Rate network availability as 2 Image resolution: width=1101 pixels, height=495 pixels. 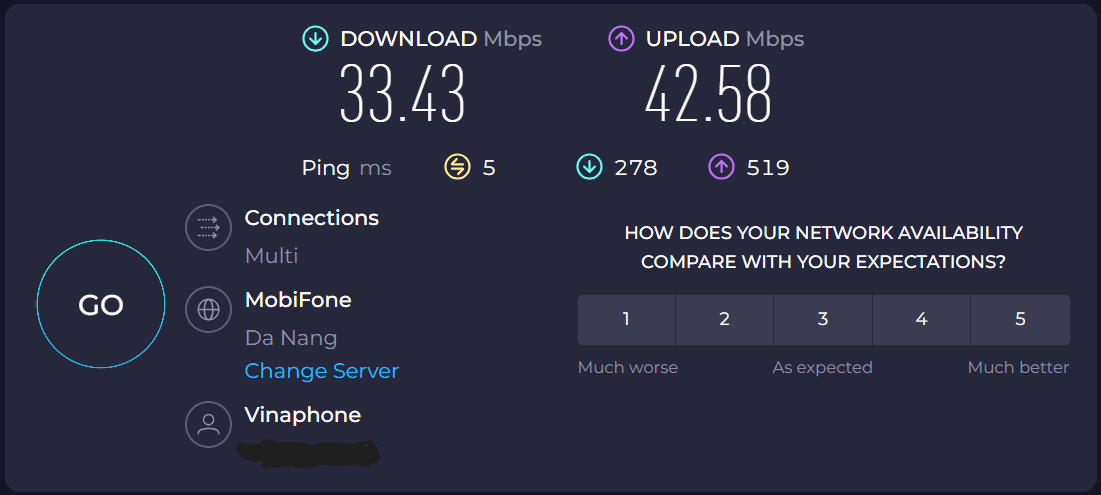click(x=725, y=319)
